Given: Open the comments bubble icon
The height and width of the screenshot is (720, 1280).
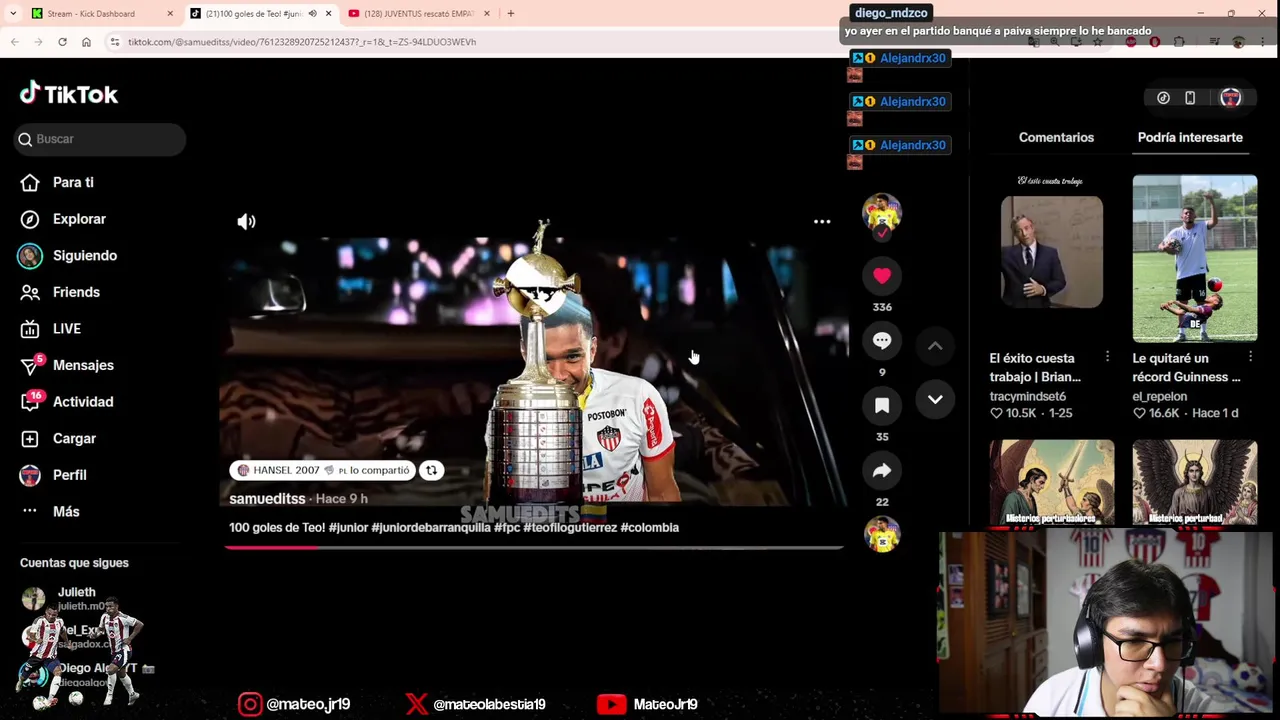Looking at the screenshot, I should click(882, 341).
